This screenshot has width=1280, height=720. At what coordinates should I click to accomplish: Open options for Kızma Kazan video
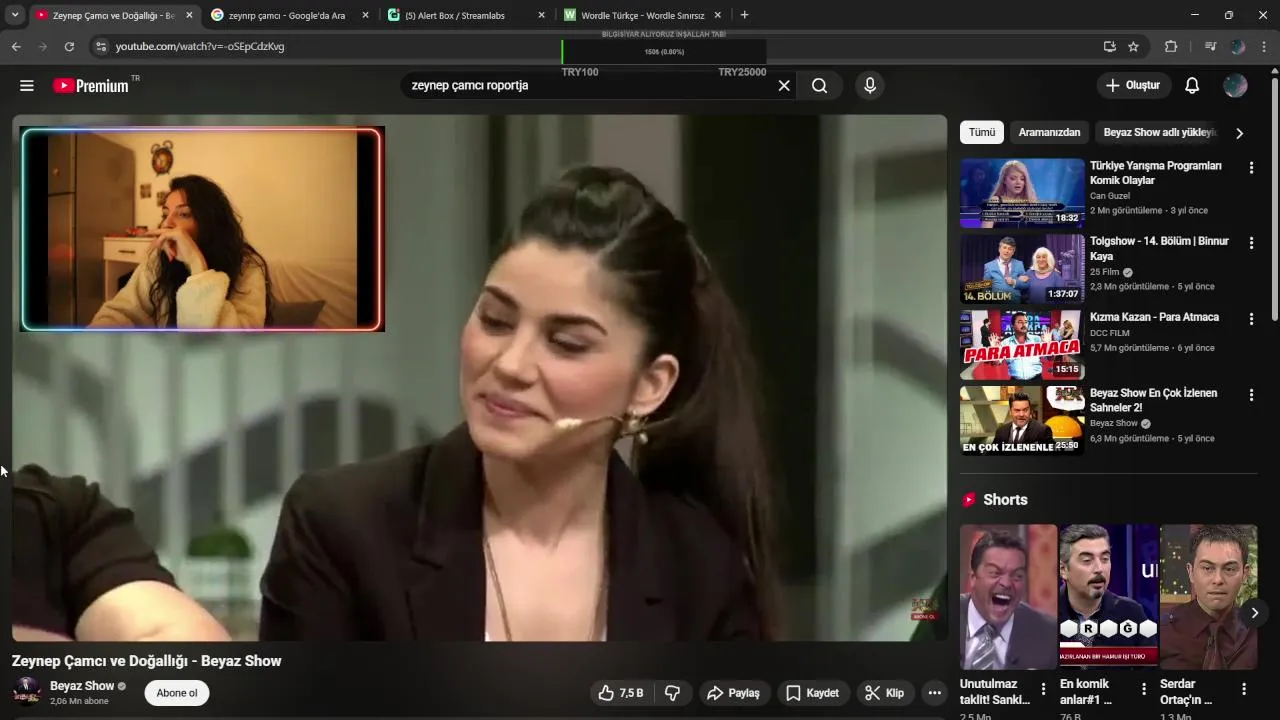pos(1251,319)
